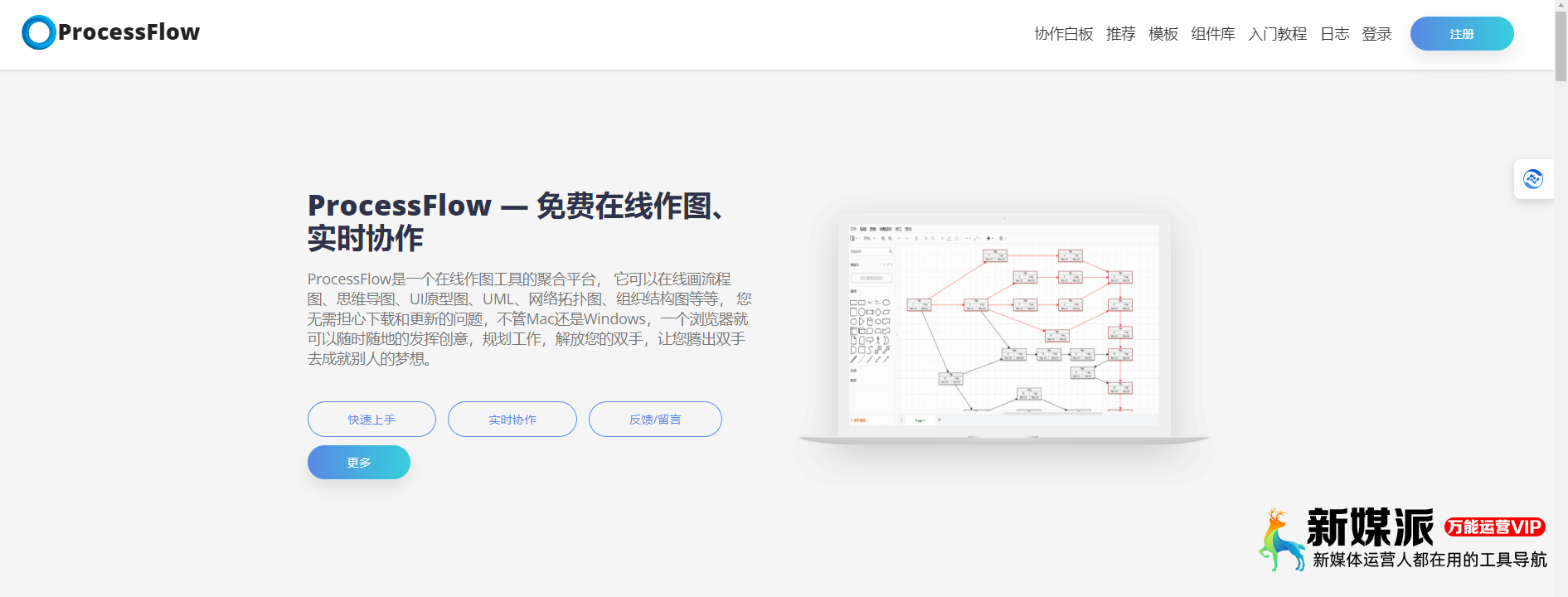Select 组件库 in the navigation
The image size is (1568, 597).
[1213, 34]
